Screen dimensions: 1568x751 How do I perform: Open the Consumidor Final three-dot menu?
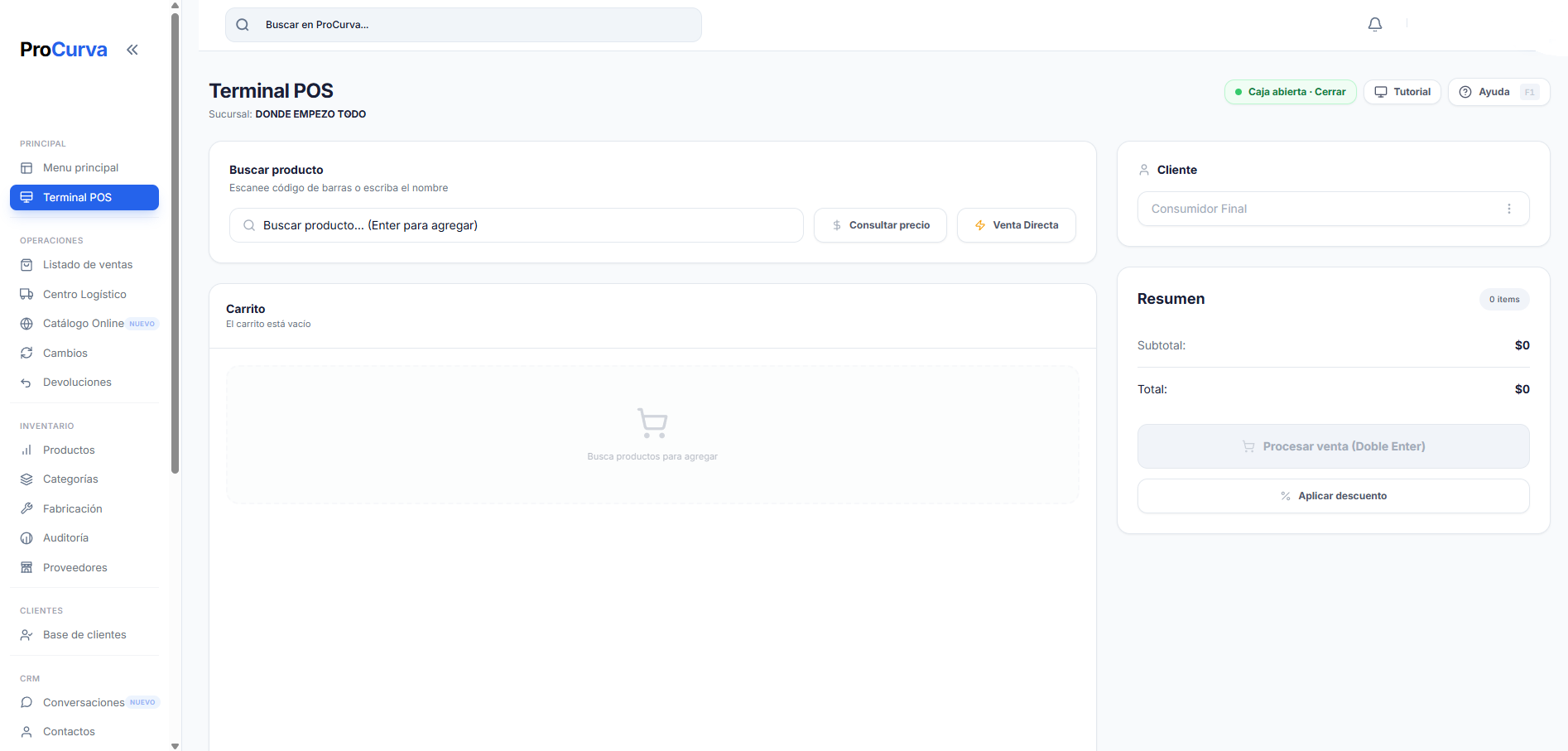tap(1509, 209)
